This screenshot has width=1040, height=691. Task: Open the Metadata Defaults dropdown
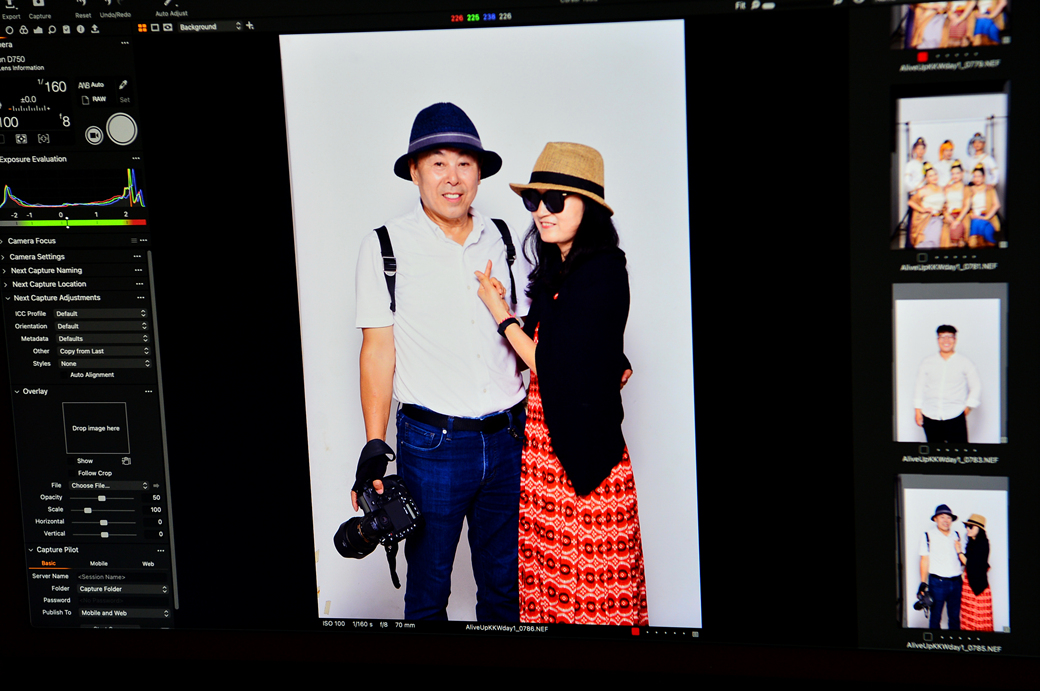click(x=103, y=339)
